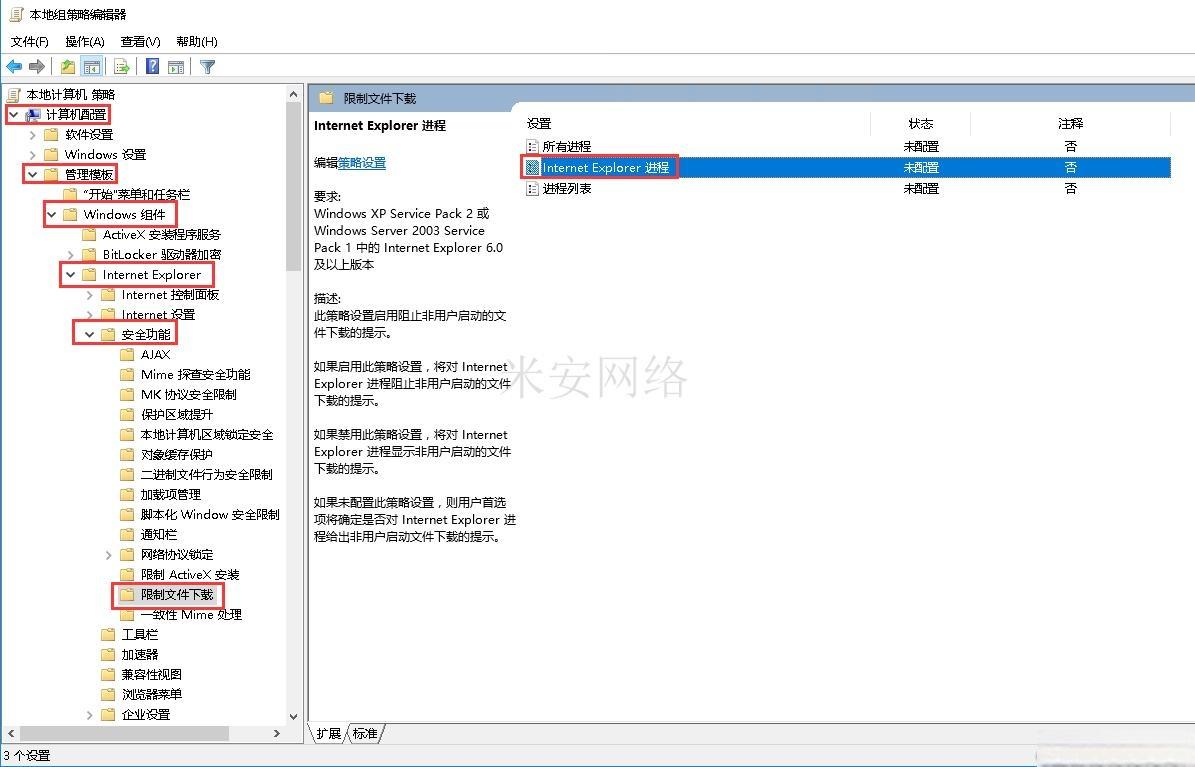
Task: Click the 本地计算机 策略 root icon
Action: (13, 95)
